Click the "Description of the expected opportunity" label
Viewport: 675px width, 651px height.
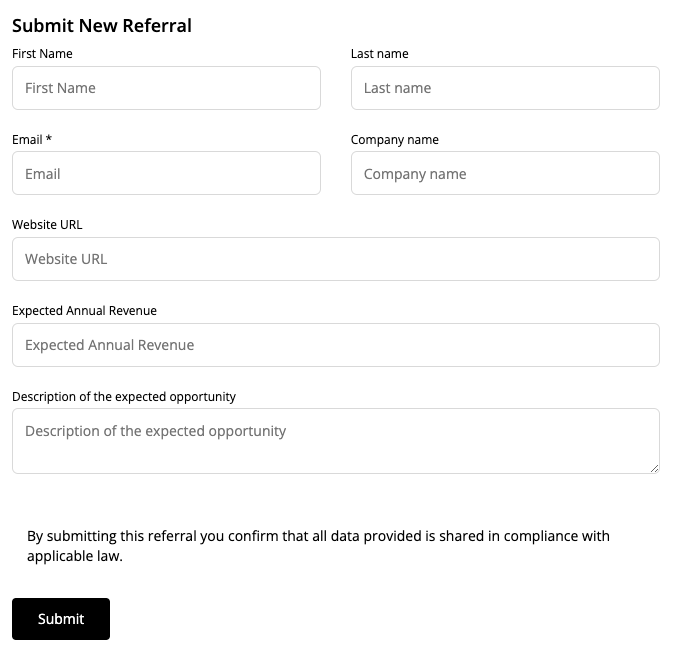[124, 397]
